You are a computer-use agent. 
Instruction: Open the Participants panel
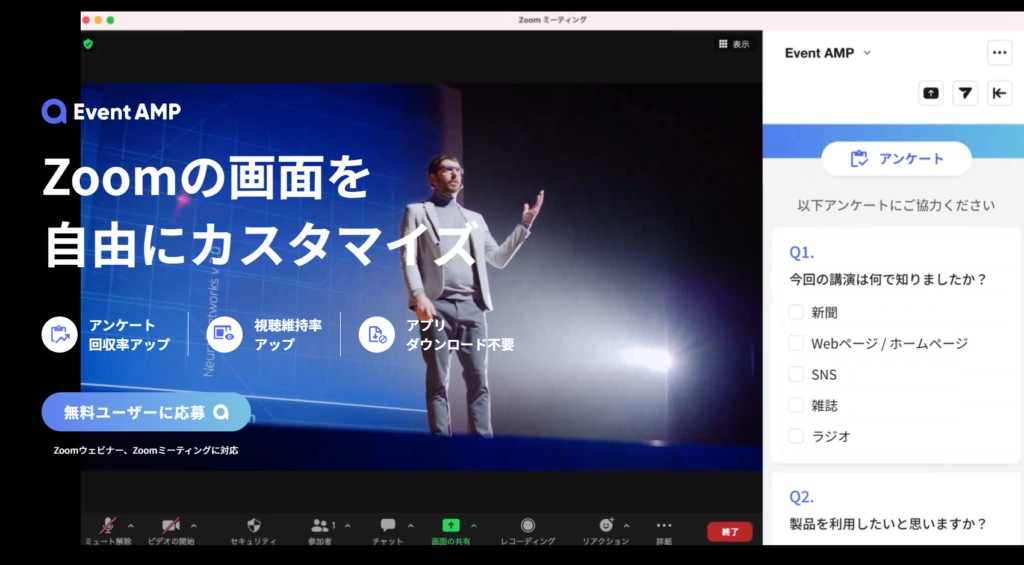tap(320, 525)
